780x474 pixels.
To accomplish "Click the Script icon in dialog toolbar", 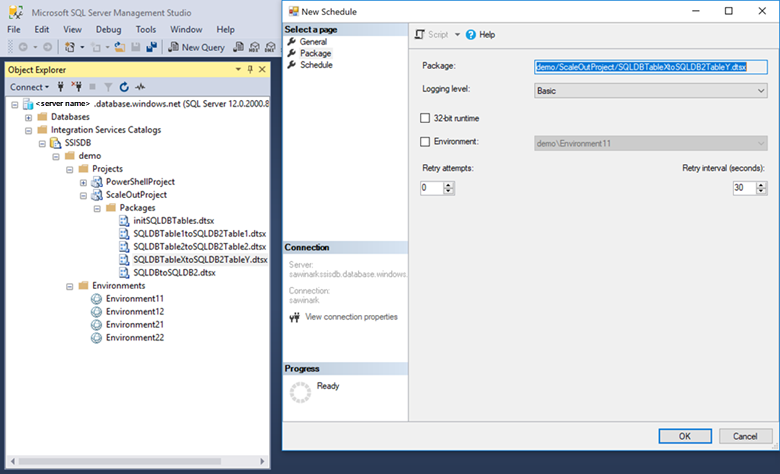I will (x=420, y=34).
